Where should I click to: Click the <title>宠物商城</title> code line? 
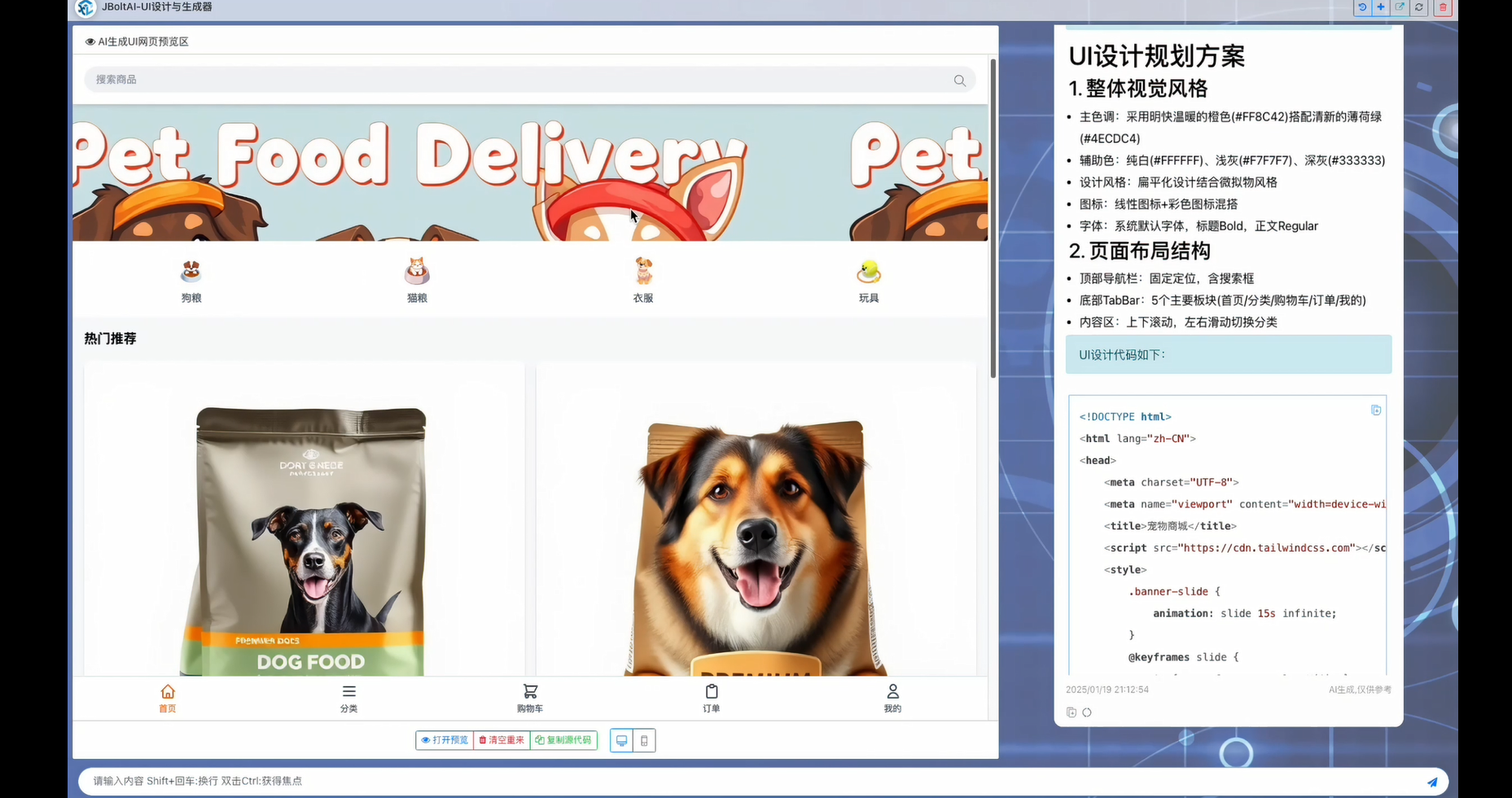coord(1170,526)
